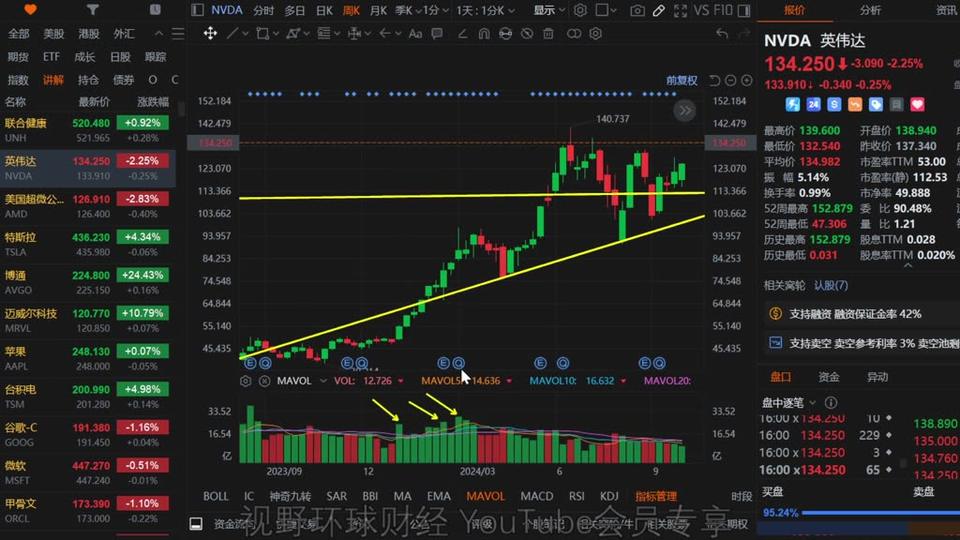Select the rectangle shape drawing tool
Viewport: 960px width, 540px height.
pyautogui.click(x=263, y=34)
